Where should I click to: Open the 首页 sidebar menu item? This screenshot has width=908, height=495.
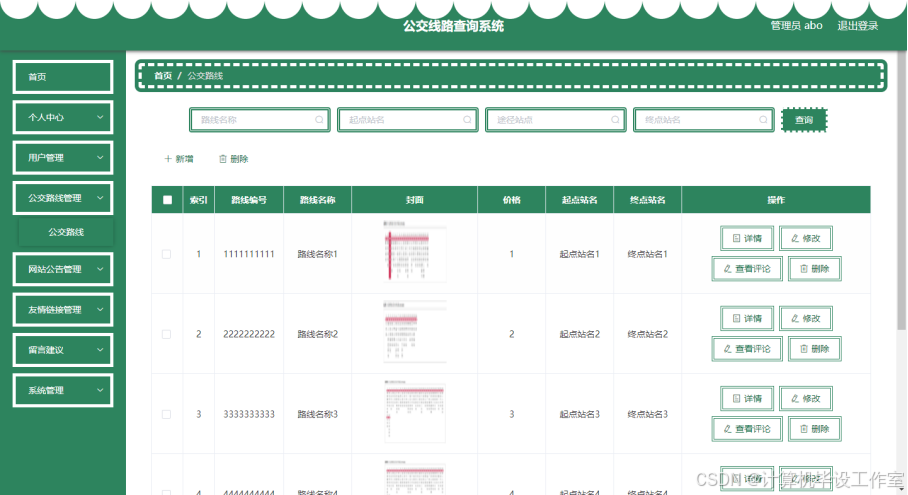63,76
